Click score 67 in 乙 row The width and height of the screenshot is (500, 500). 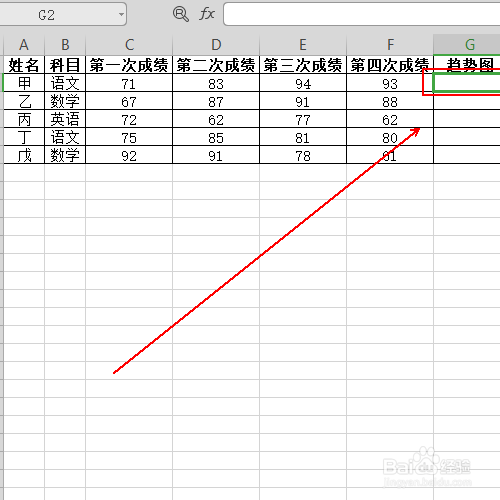tap(129, 101)
